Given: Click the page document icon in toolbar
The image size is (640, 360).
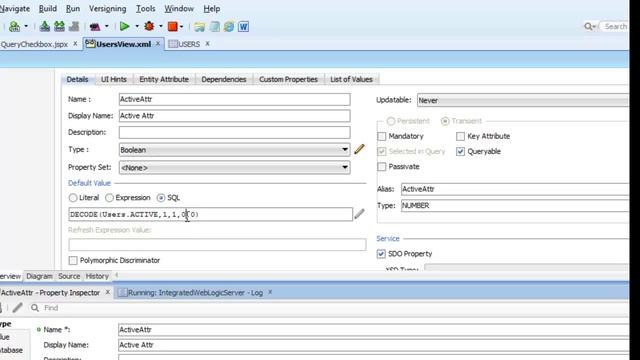Looking at the screenshot, I should tap(214, 27).
